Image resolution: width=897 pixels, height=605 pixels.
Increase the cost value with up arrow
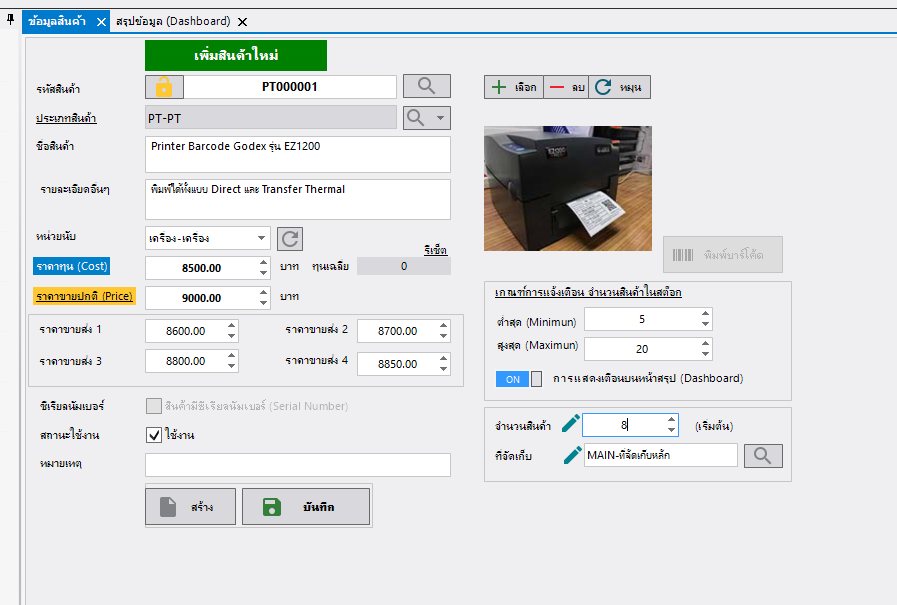coord(263,262)
